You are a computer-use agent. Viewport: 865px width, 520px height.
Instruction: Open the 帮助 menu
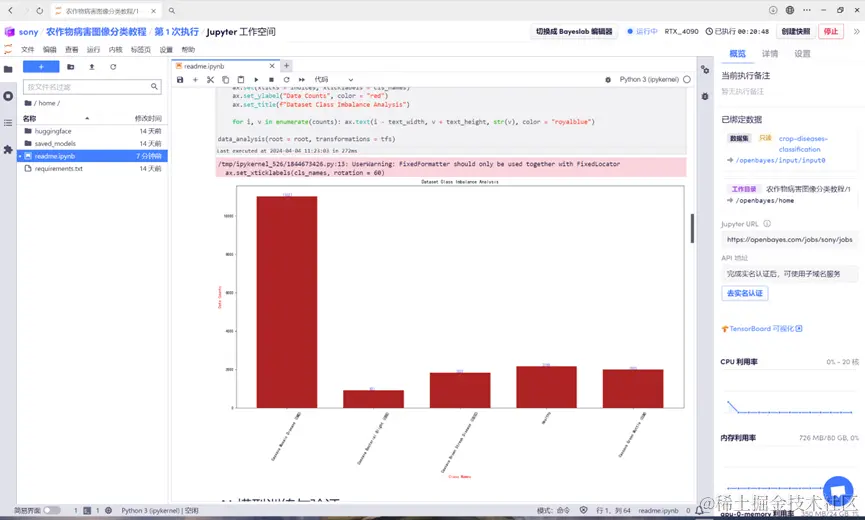click(x=188, y=50)
